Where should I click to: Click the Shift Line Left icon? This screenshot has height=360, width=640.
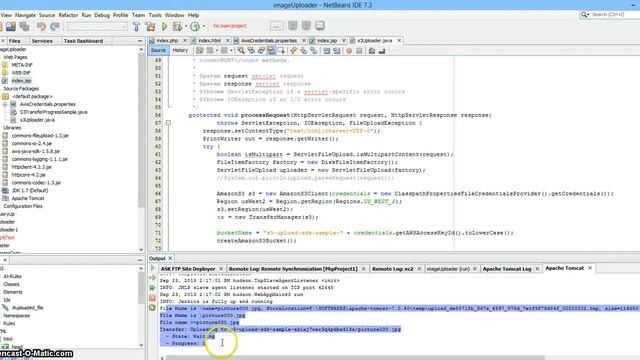pos(326,51)
